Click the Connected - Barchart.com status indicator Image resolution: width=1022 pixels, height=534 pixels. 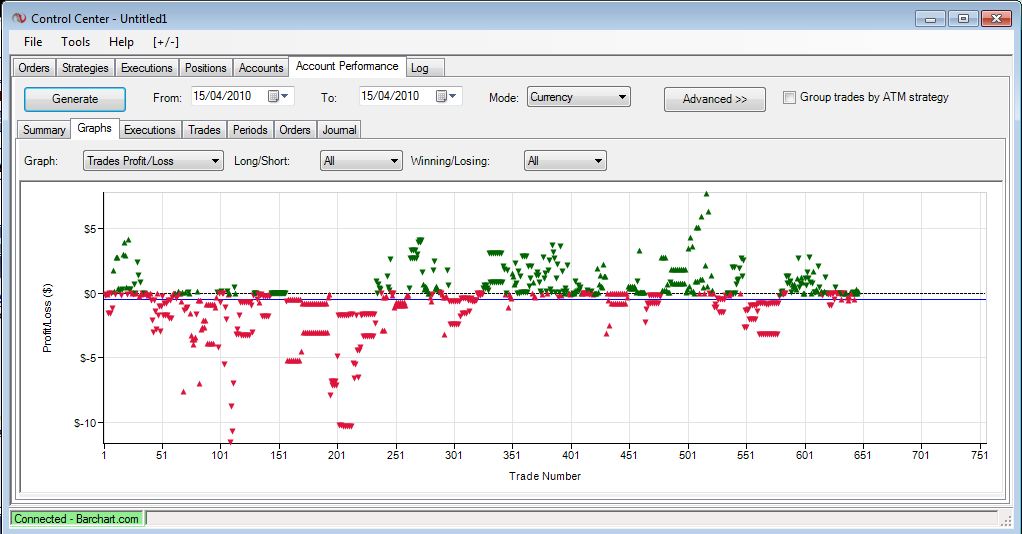pos(77,519)
